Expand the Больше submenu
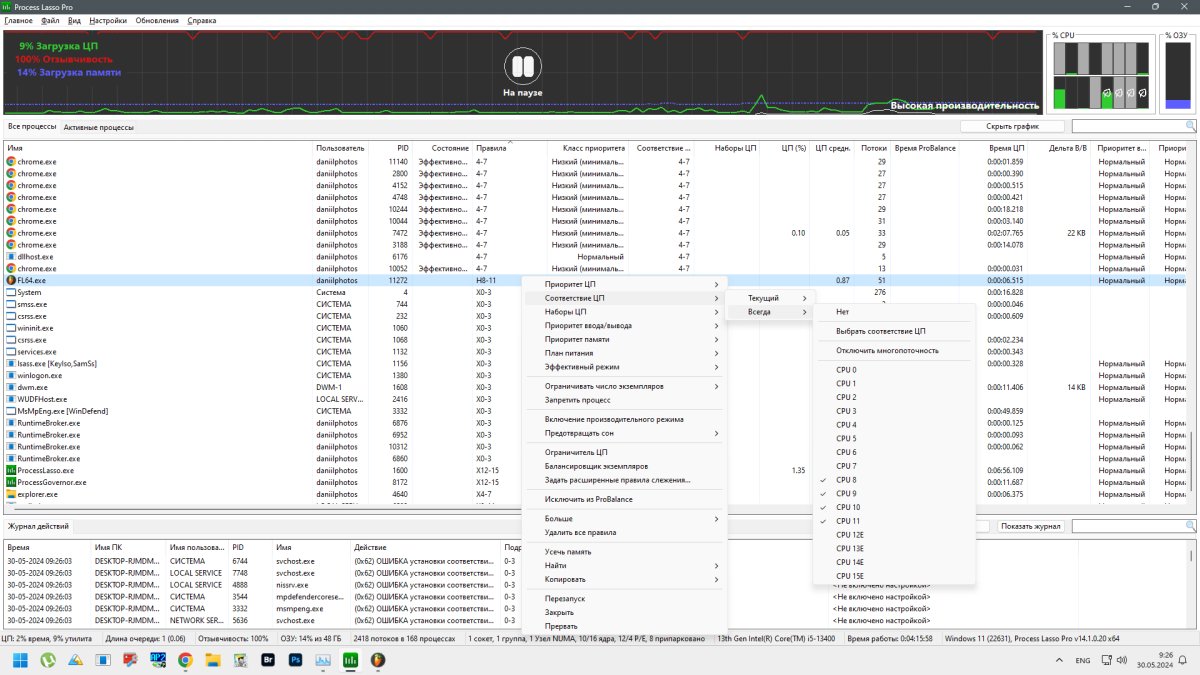This screenshot has height=675, width=1200. 623,519
